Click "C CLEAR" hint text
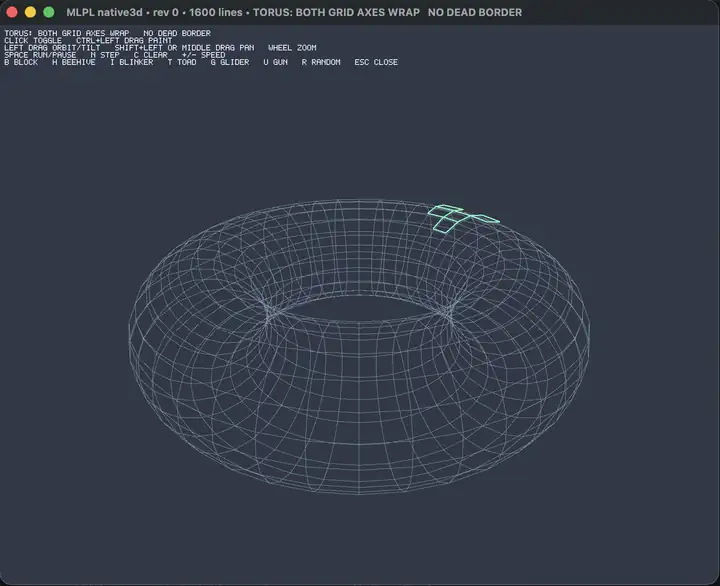The image size is (720, 586). pyautogui.click(x=151, y=55)
